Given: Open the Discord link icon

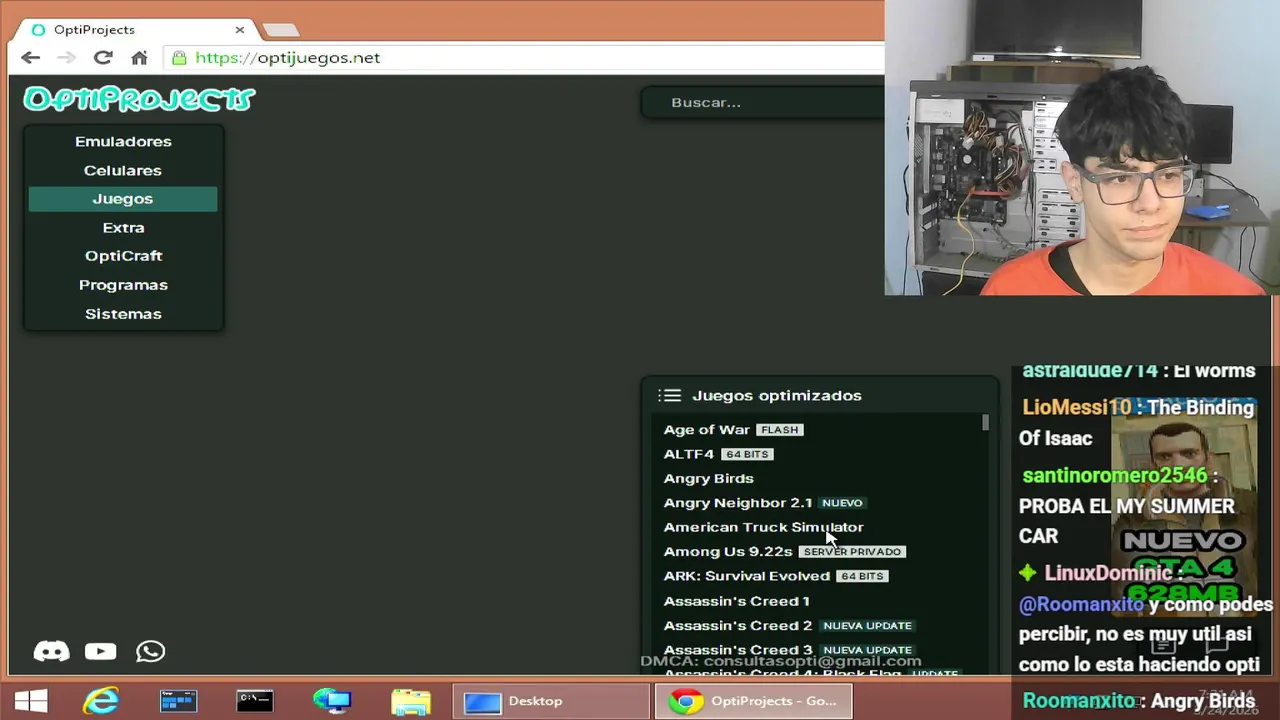Looking at the screenshot, I should (x=52, y=652).
